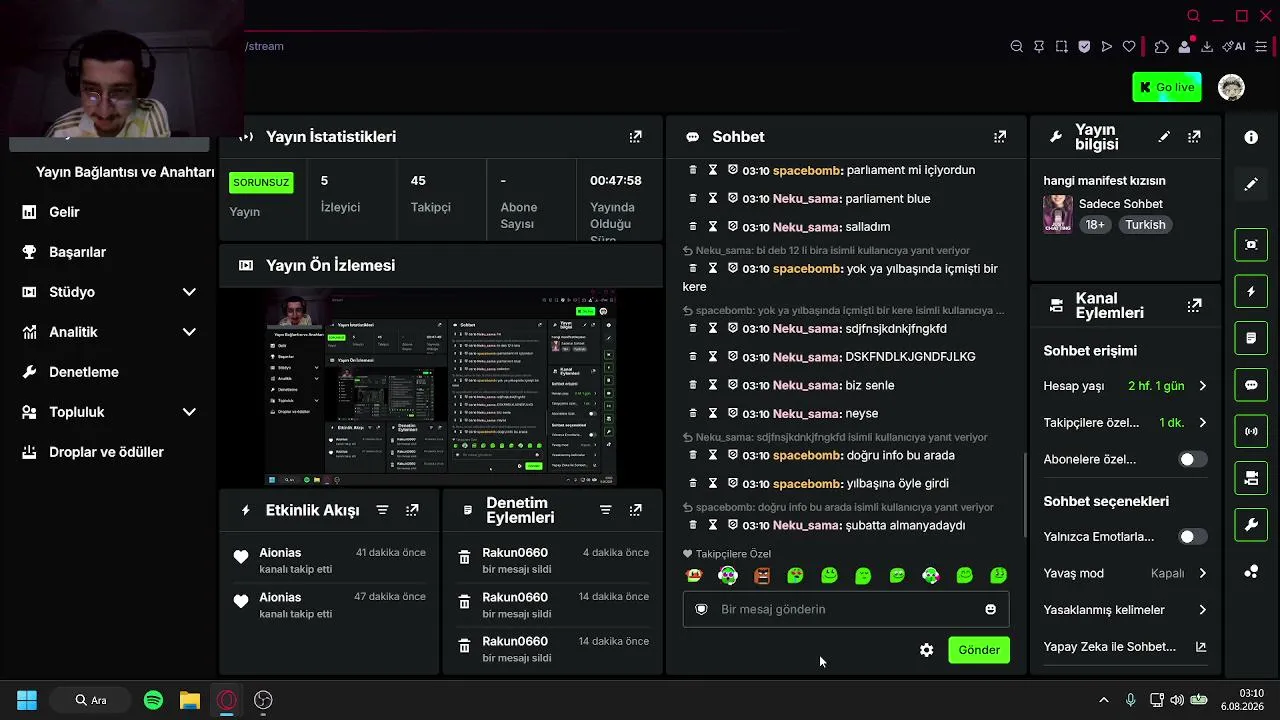Pop out the Yayın bilgisi panel
This screenshot has height=720, width=1280.
pyautogui.click(x=1194, y=137)
